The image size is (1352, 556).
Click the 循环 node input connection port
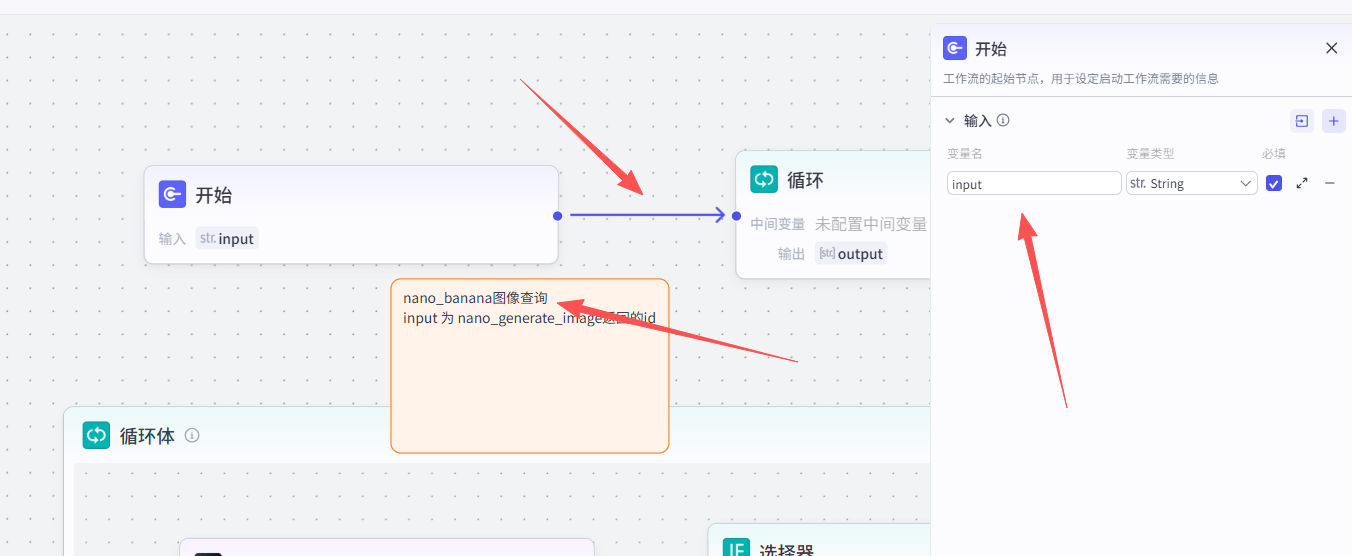(x=736, y=215)
